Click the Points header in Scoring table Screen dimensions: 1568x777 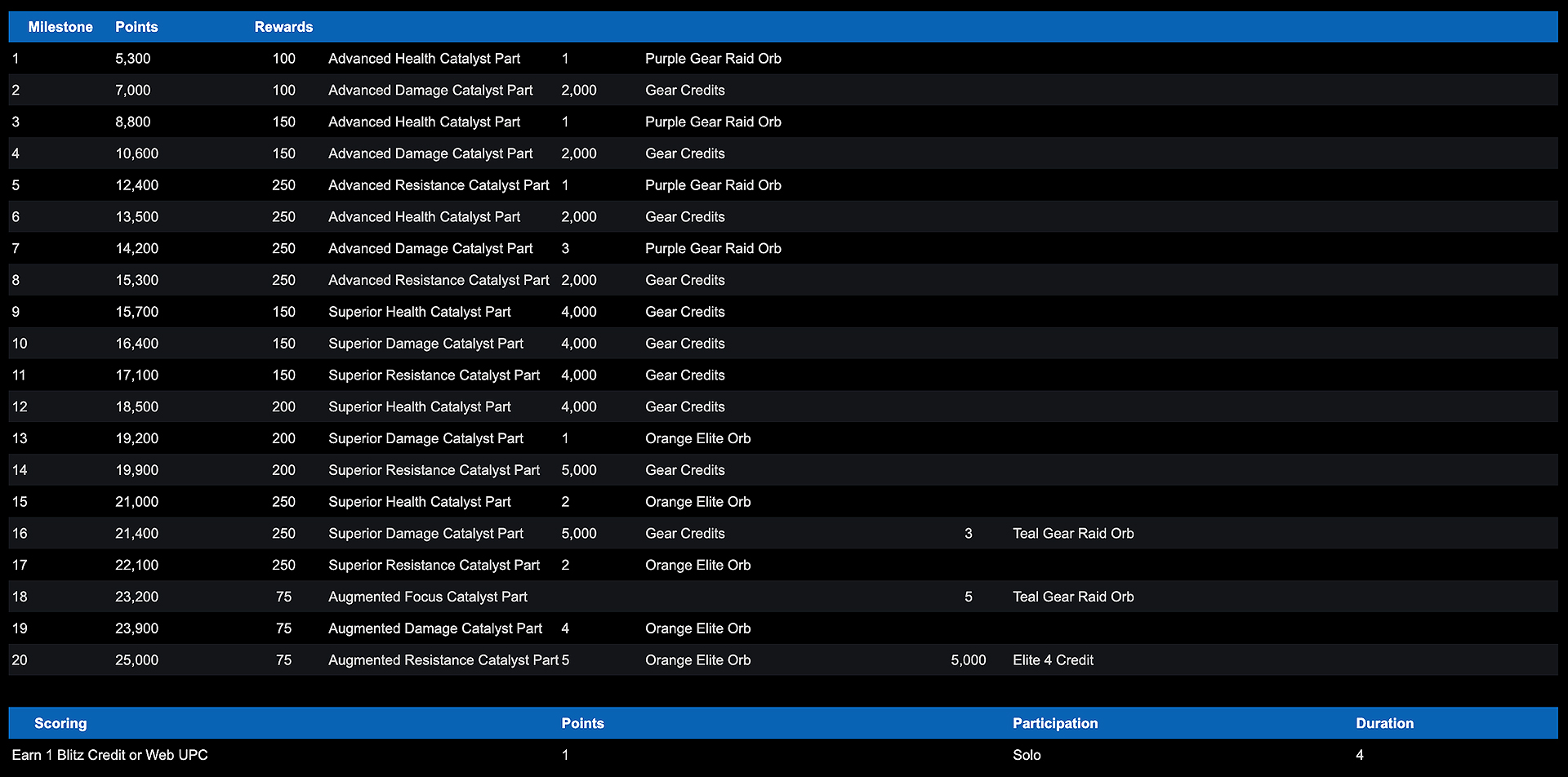click(582, 723)
